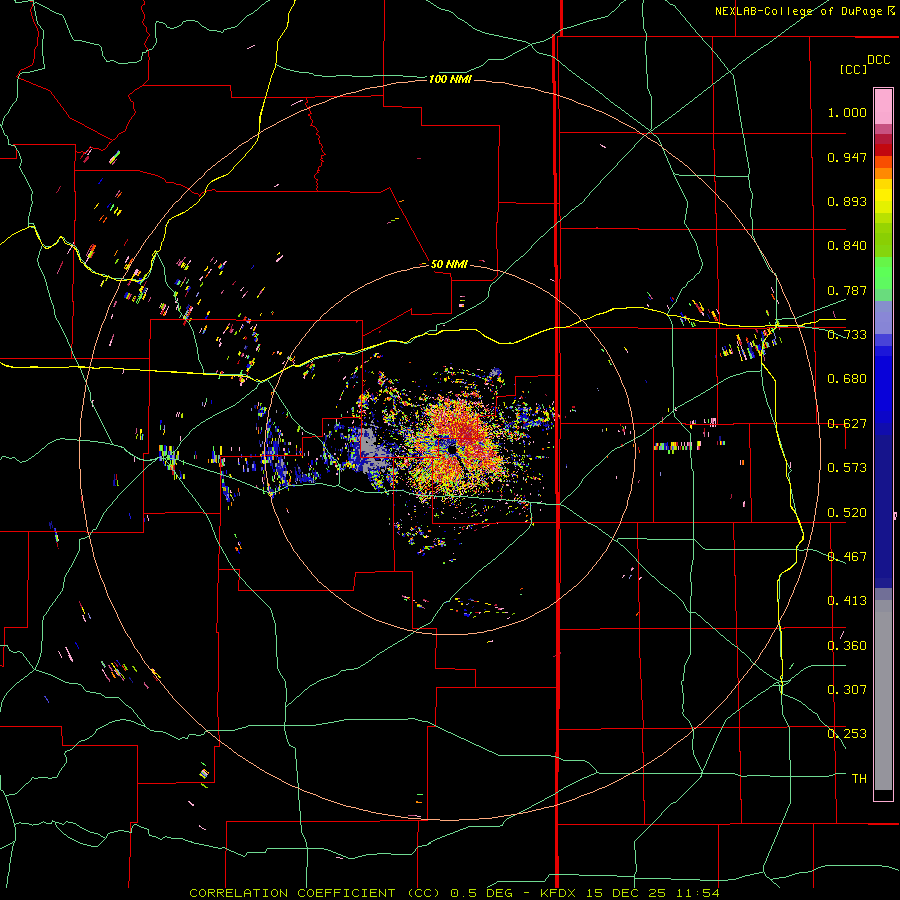Select the 0.787 scale value label
Image resolution: width=900 pixels, height=900 pixels.
(847, 290)
